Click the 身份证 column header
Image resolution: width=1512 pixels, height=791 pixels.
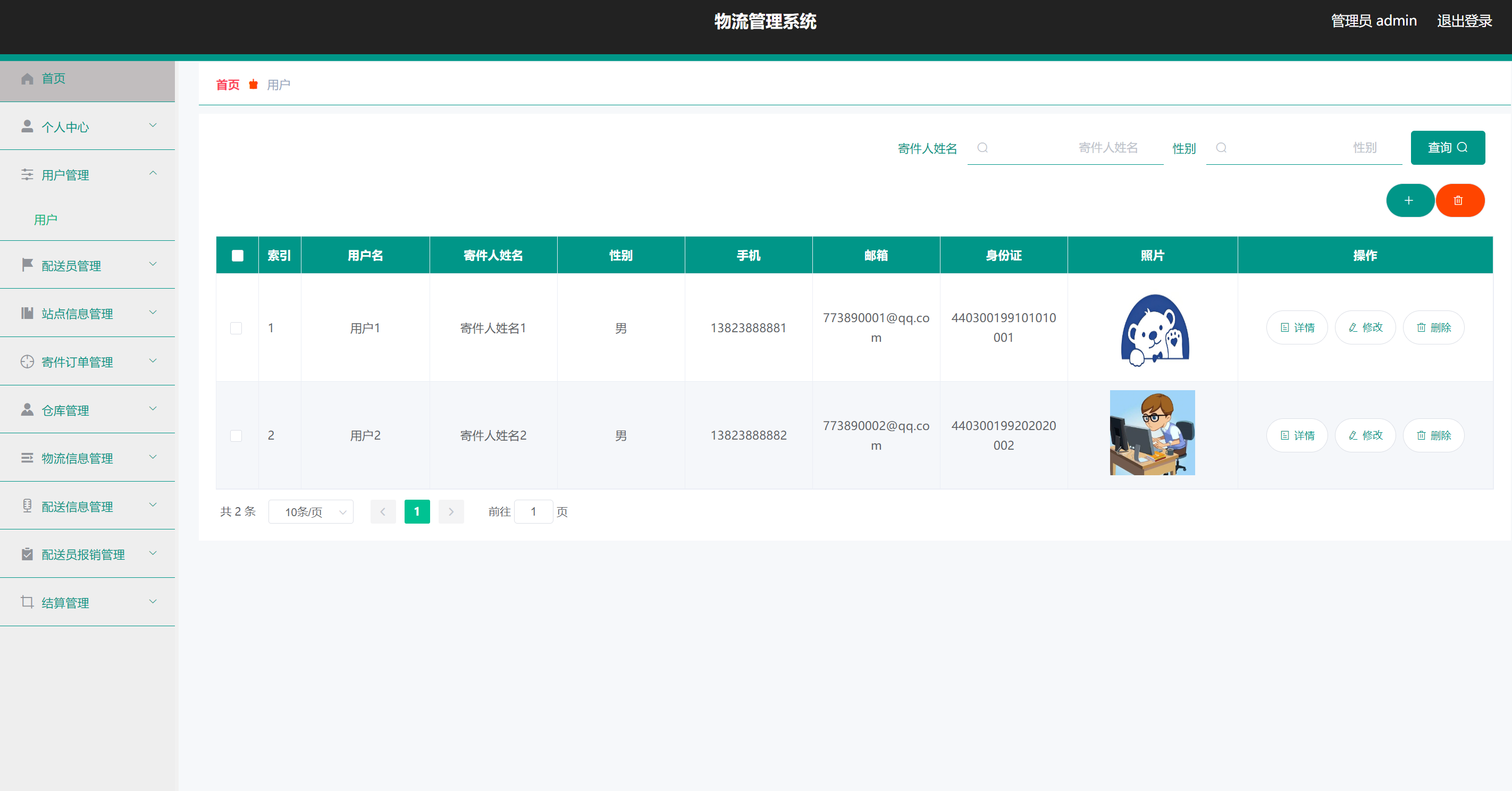pos(1004,255)
